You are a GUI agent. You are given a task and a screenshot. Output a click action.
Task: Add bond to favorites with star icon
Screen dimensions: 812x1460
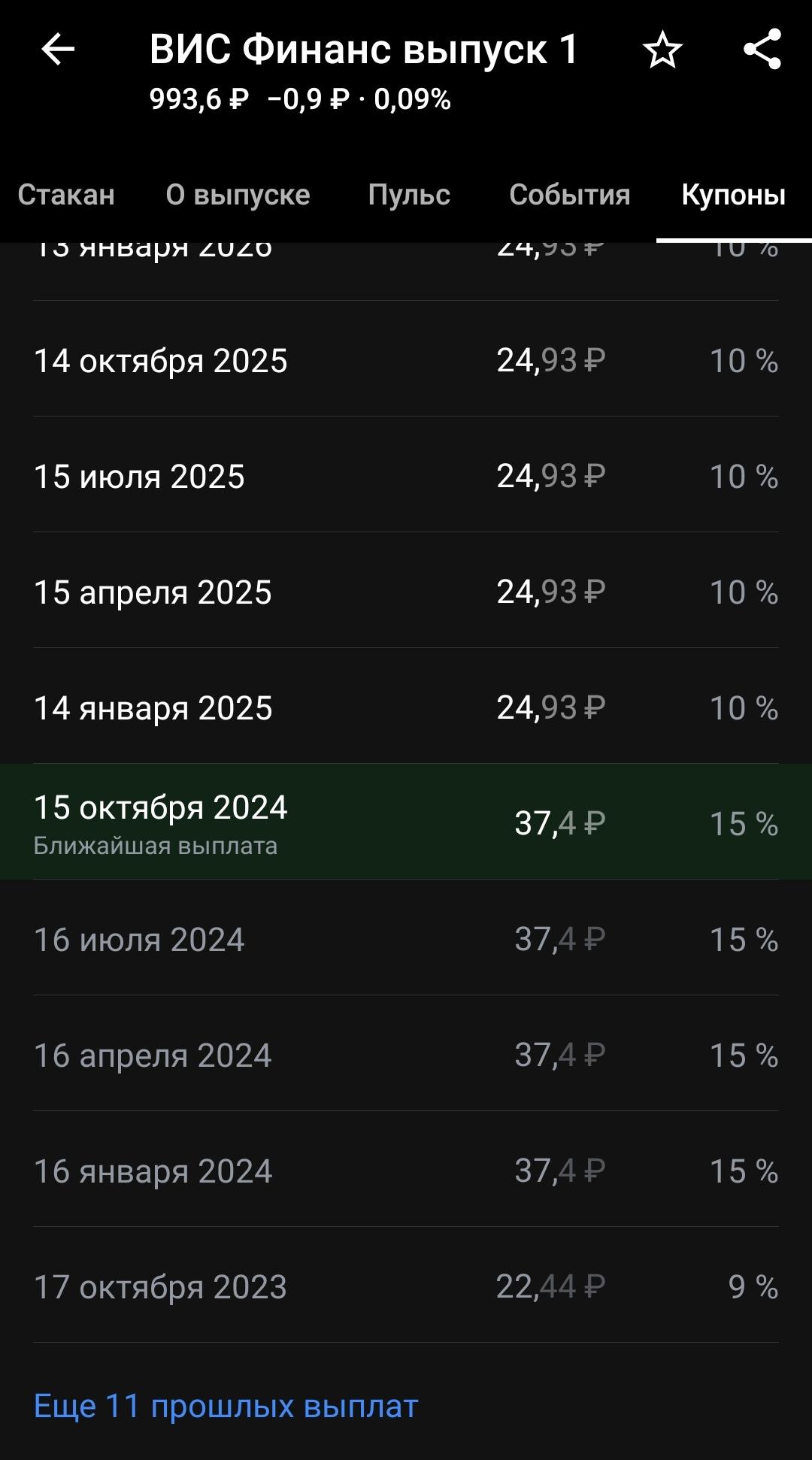click(662, 50)
